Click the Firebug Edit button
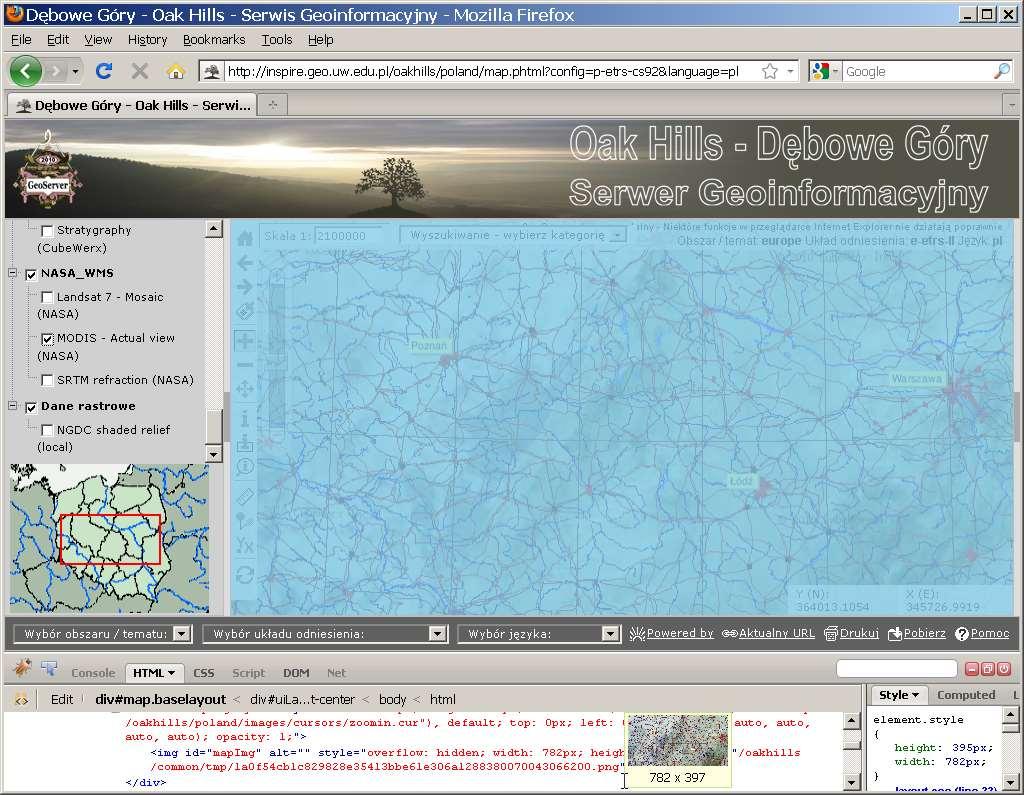The height and width of the screenshot is (795, 1024). coord(62,700)
